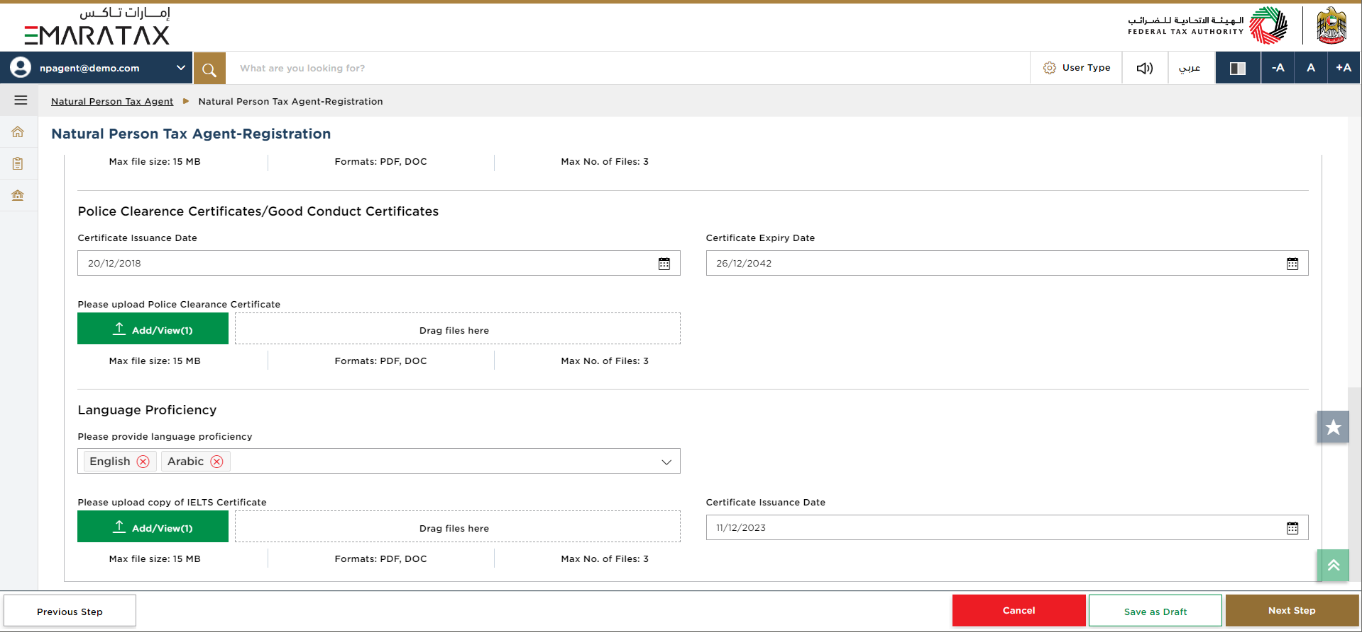Expand the language proficiency dropdown
1362x632 pixels.
click(x=666, y=462)
